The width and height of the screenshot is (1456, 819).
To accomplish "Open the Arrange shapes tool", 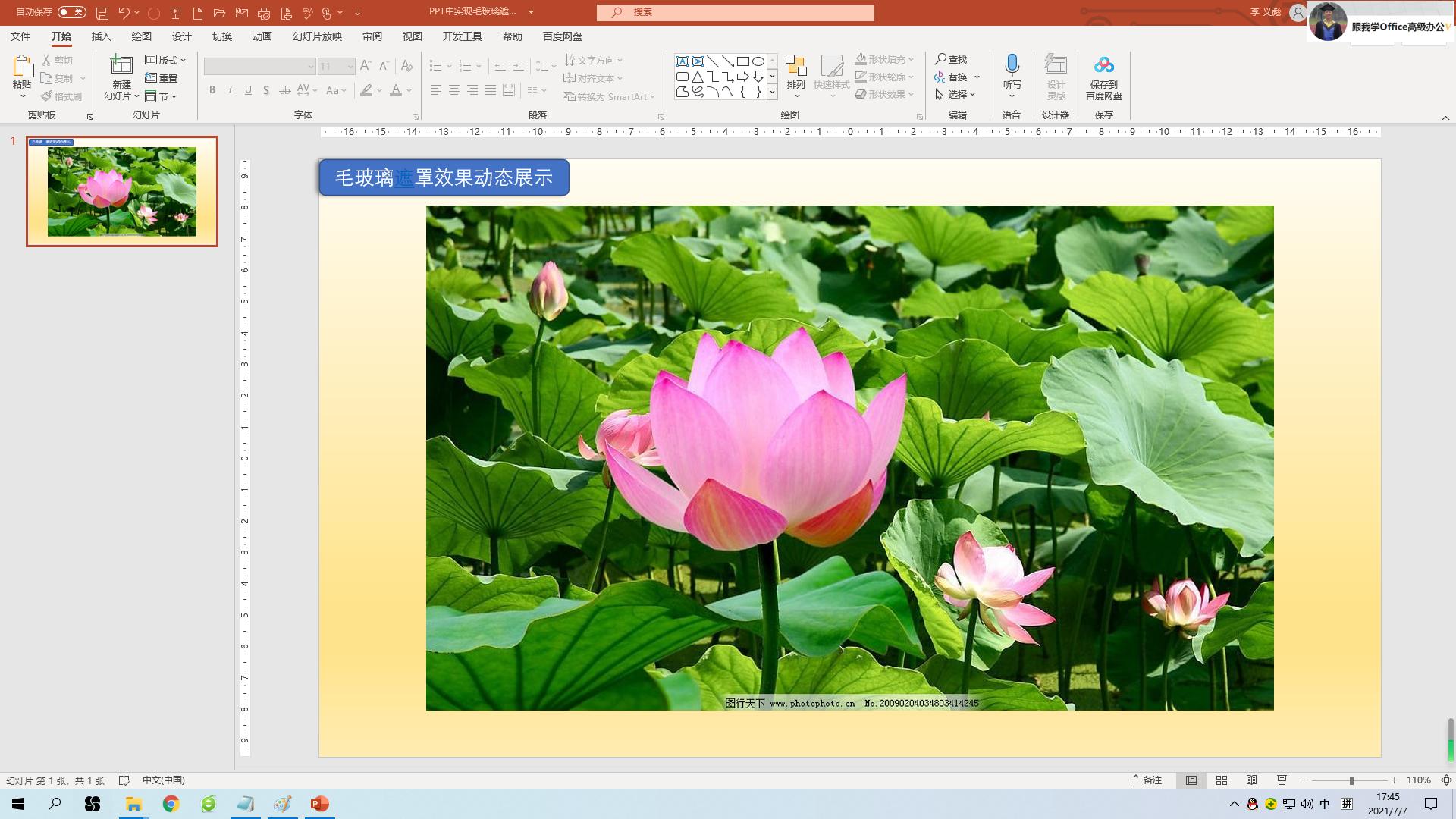I will [795, 74].
